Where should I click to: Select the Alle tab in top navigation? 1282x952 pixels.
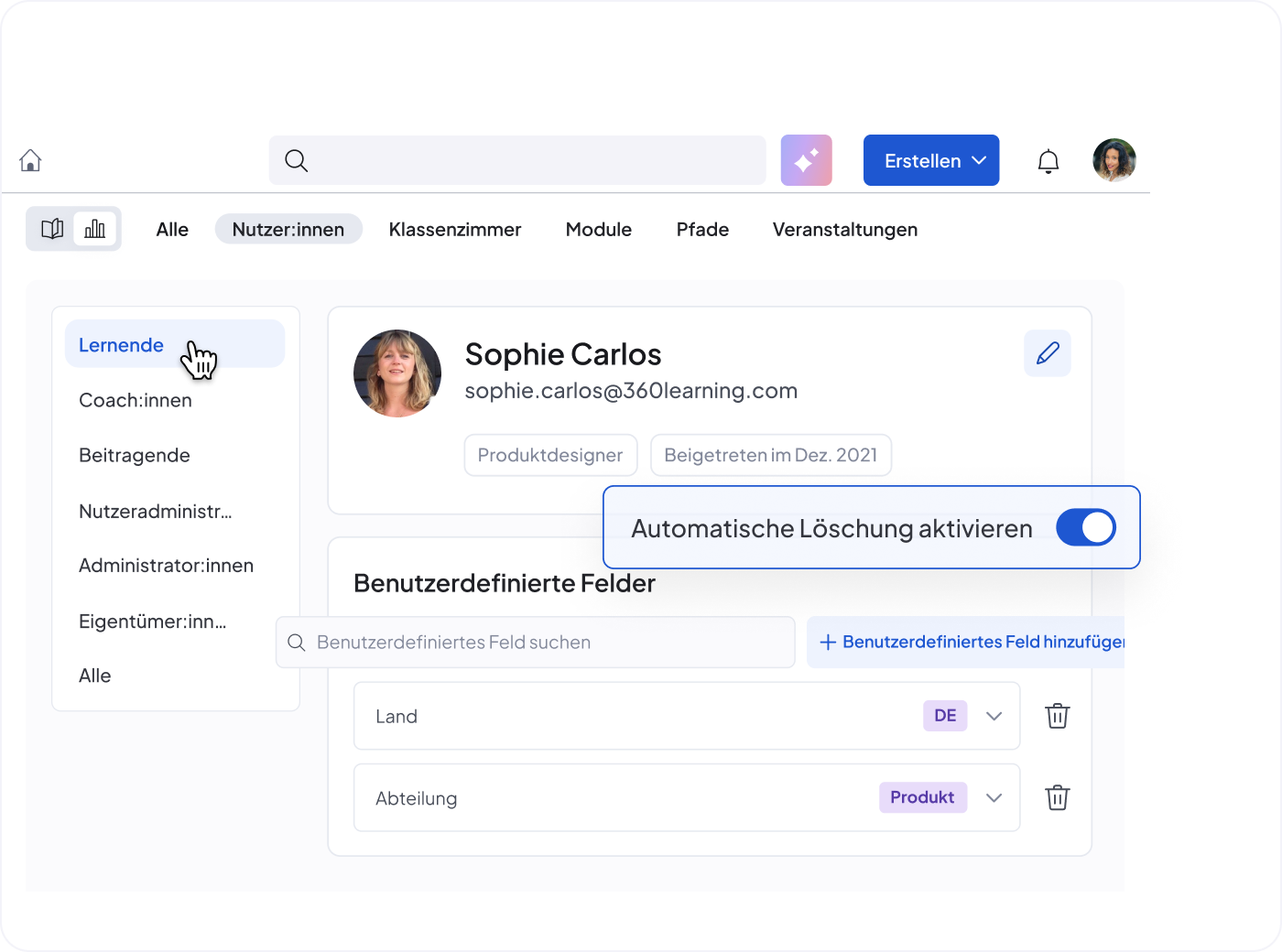(172, 229)
